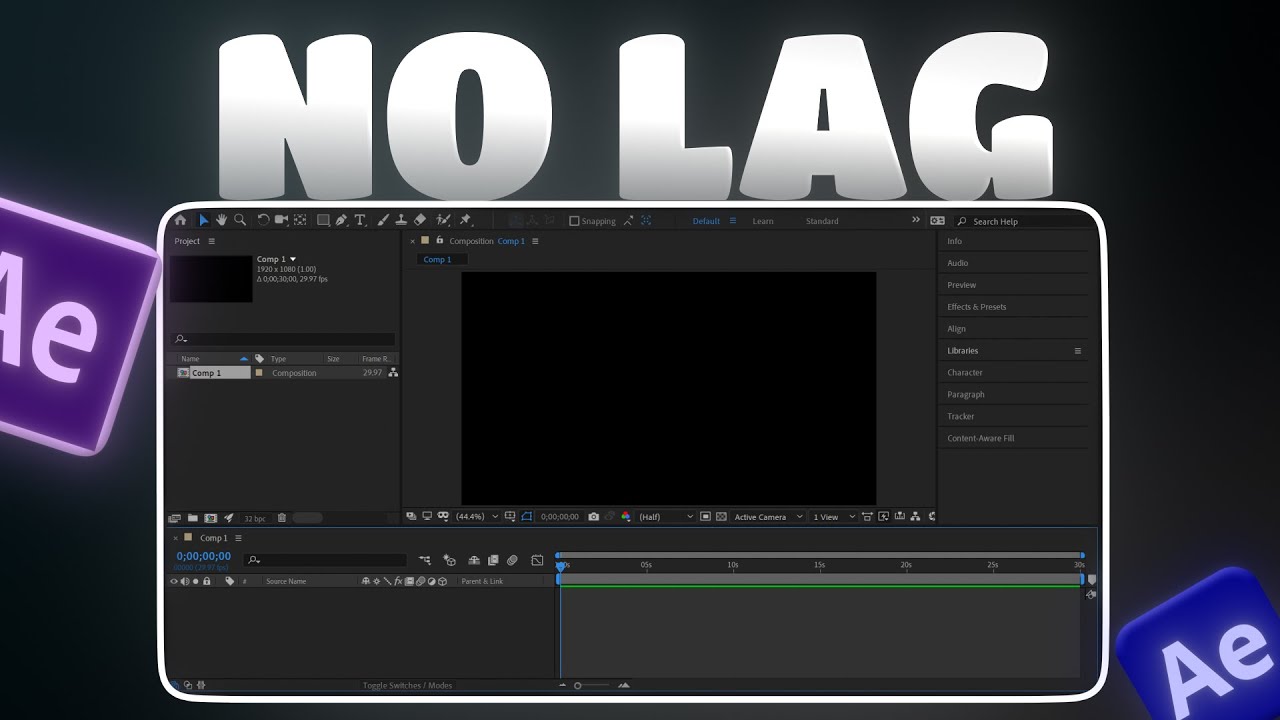
Task: Select the Pen tool
Action: click(341, 220)
